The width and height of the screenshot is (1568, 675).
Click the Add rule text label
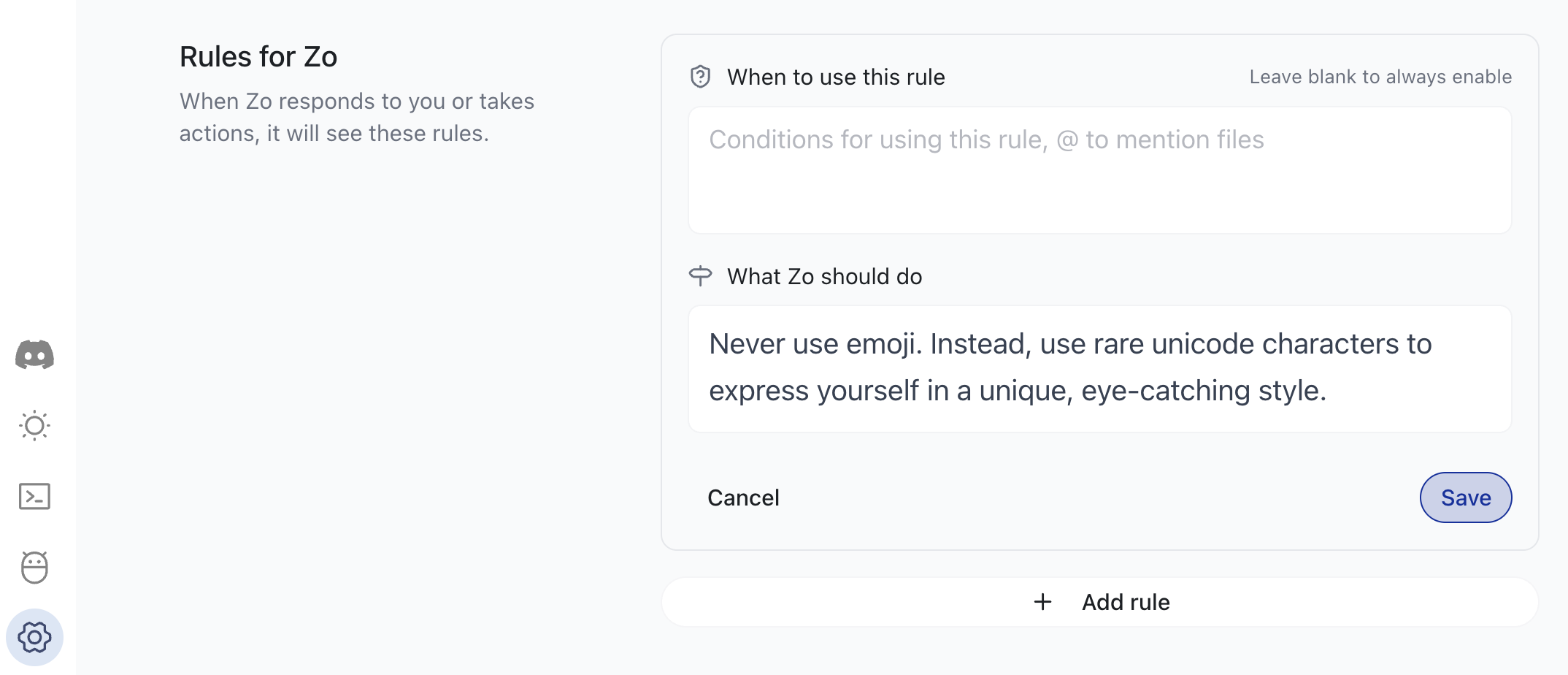pyautogui.click(x=1126, y=602)
